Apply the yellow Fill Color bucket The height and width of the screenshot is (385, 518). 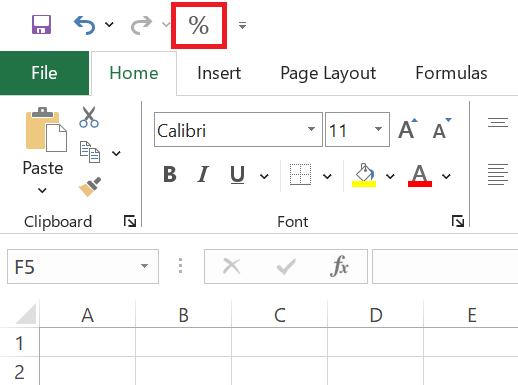pyautogui.click(x=364, y=175)
